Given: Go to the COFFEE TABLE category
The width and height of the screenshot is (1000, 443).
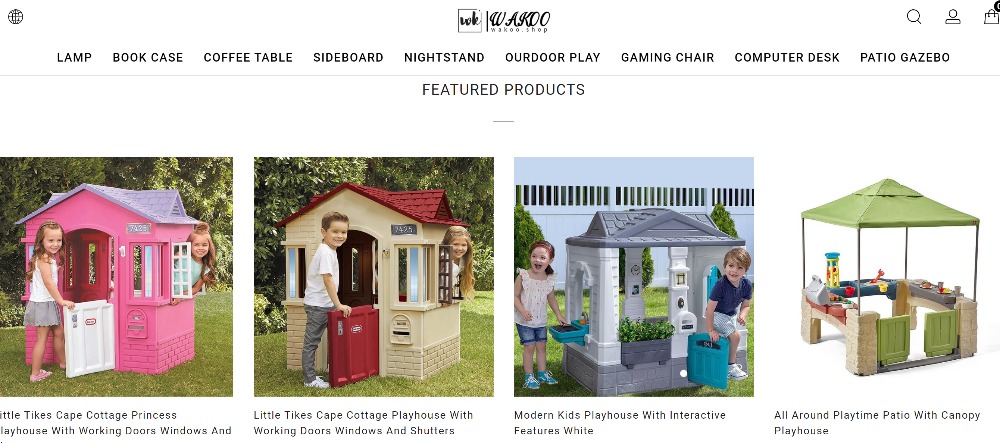Looking at the screenshot, I should 248,57.
